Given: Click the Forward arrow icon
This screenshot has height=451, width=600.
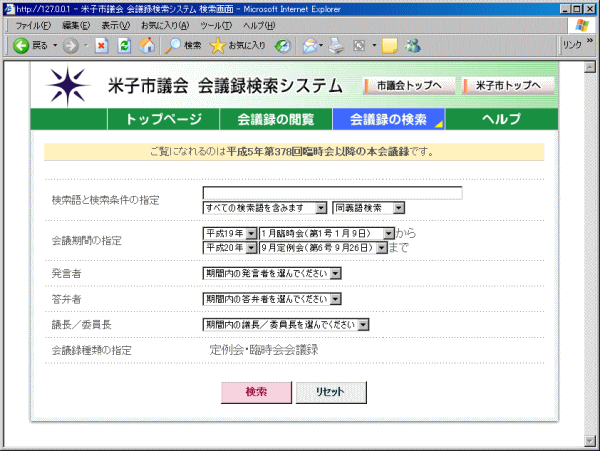Looking at the screenshot, I should 70,46.
